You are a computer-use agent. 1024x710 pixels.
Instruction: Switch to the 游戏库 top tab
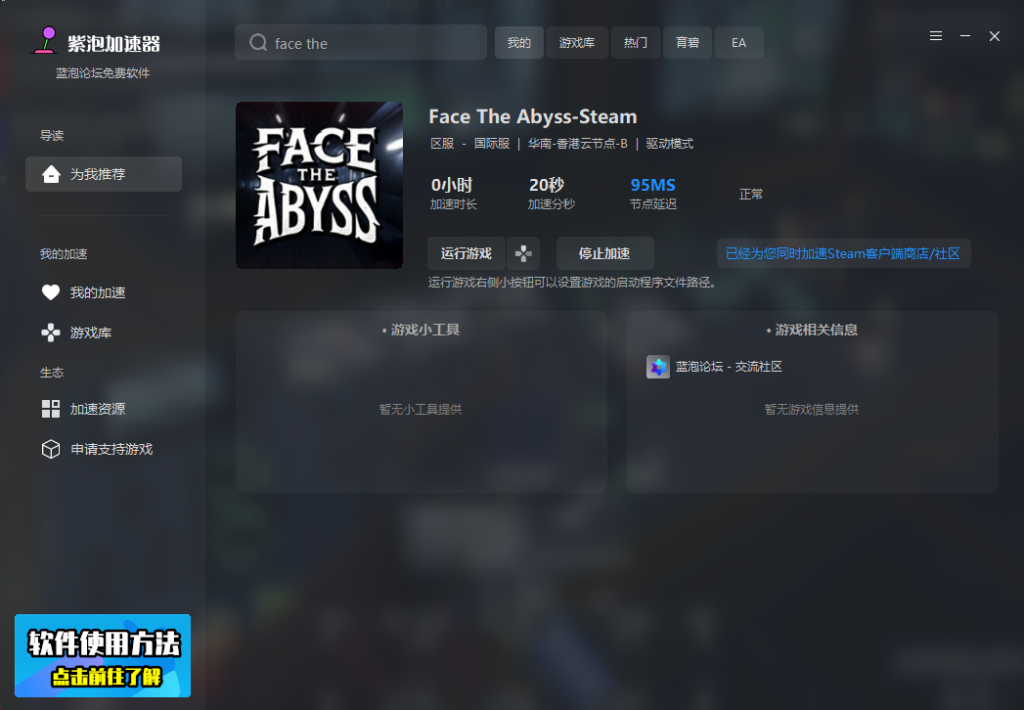coord(577,42)
